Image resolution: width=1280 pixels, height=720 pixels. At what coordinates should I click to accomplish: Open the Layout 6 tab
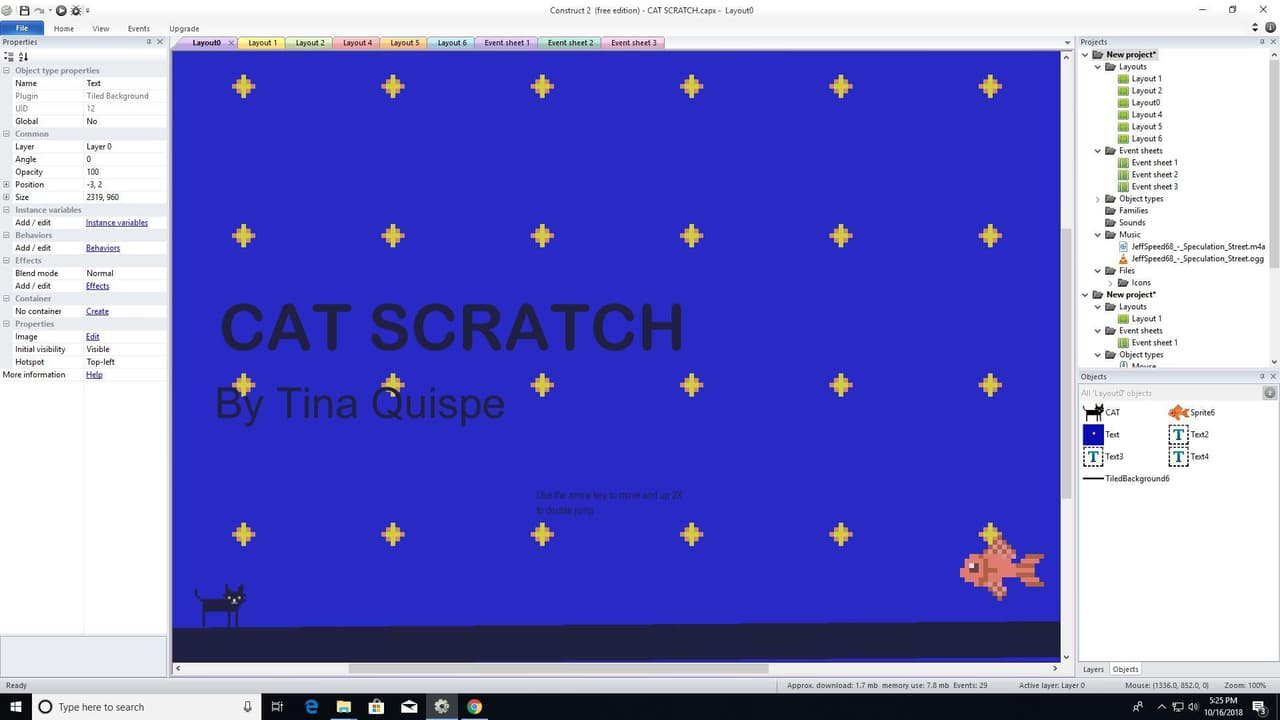[x=451, y=43]
